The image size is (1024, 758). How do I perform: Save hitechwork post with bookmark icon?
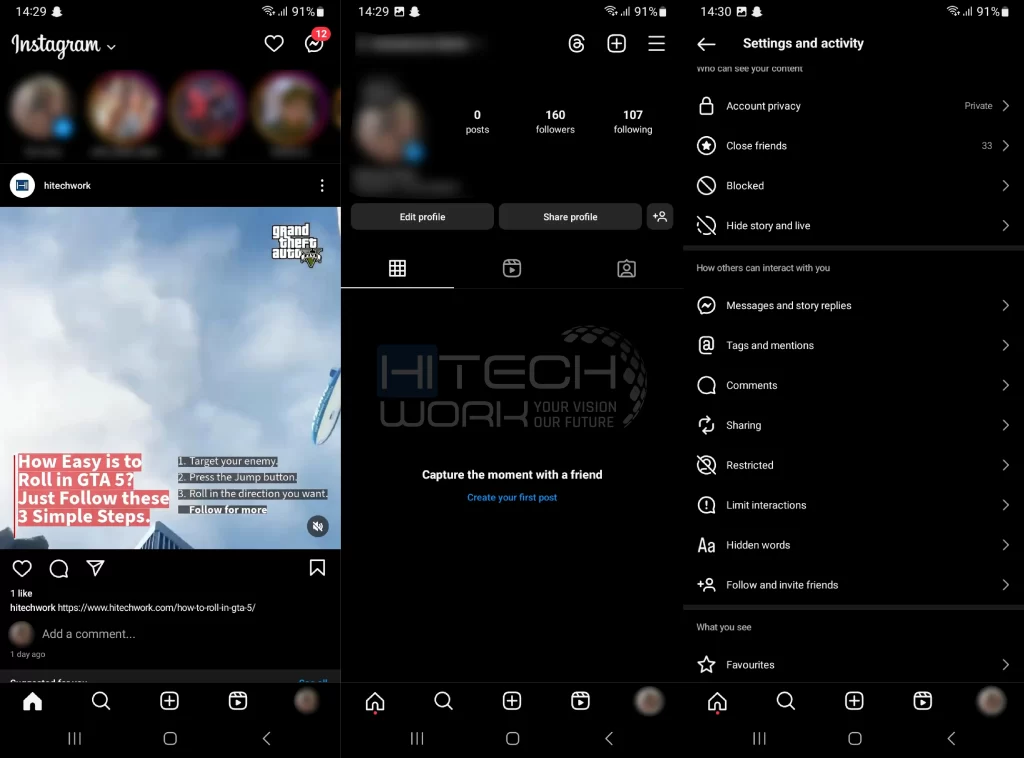(317, 568)
